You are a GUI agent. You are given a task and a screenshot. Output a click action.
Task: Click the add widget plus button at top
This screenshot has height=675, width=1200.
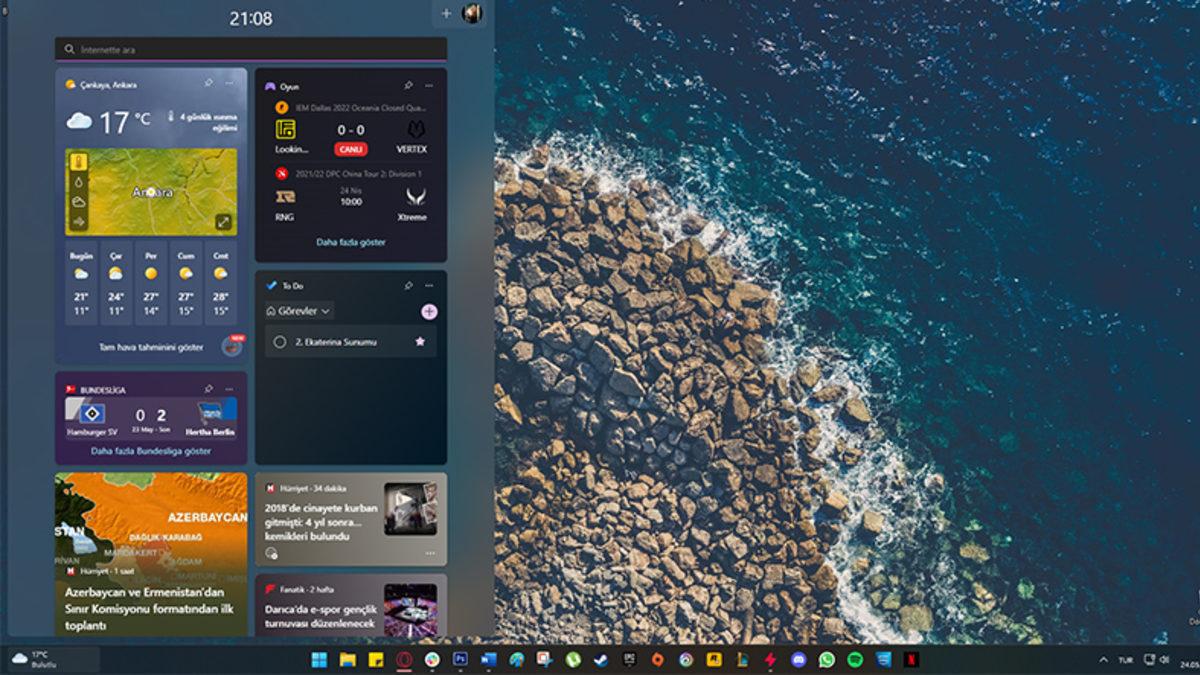point(444,13)
